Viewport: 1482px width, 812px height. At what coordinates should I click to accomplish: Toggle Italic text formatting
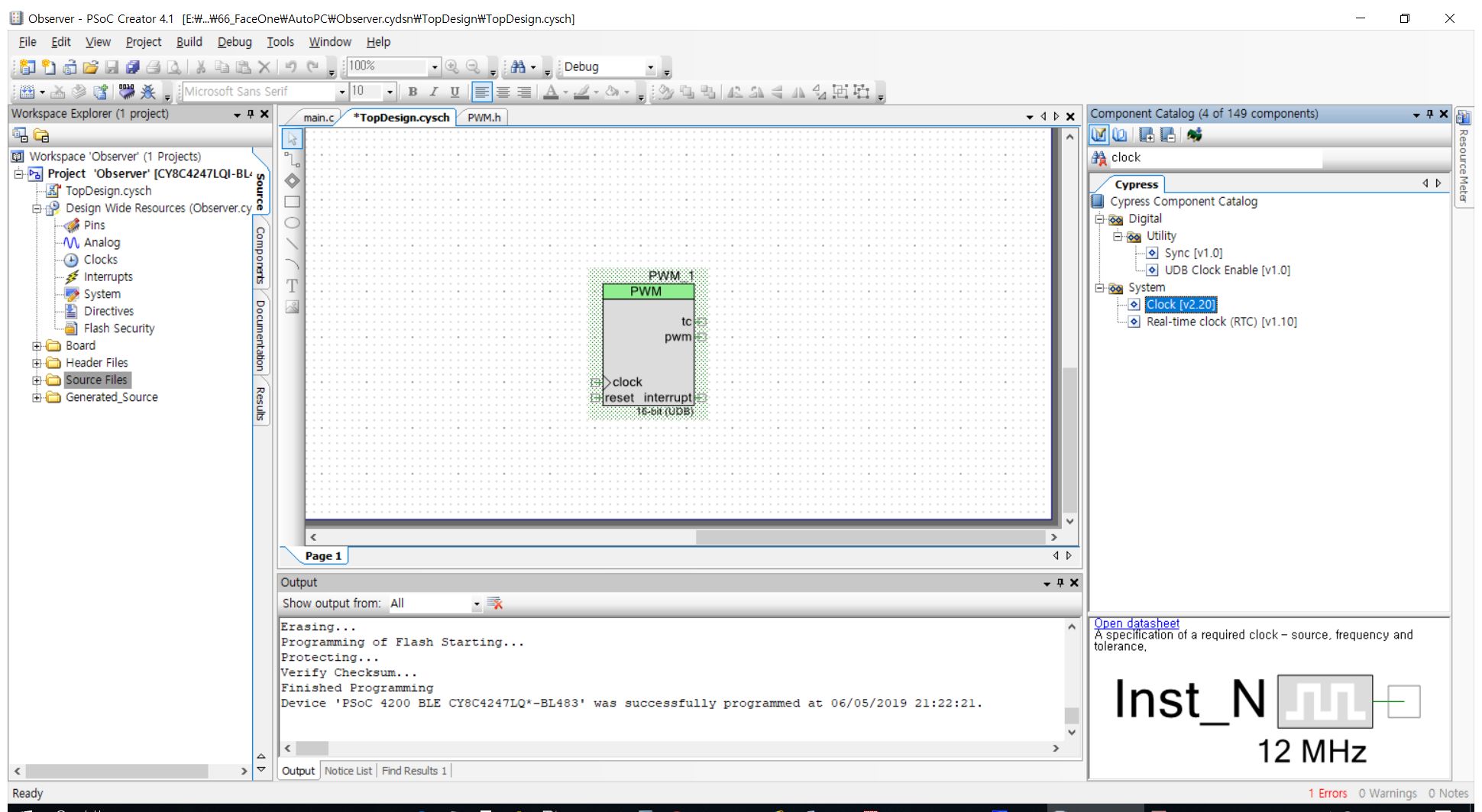click(x=434, y=92)
